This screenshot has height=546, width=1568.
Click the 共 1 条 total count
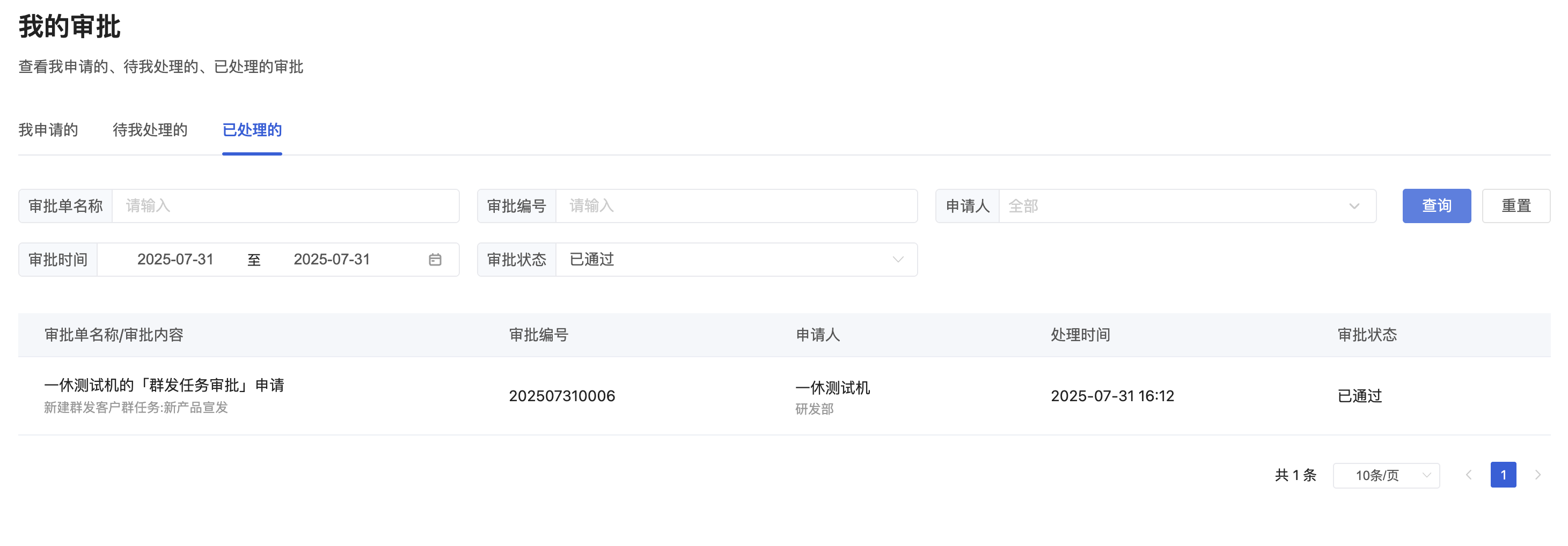1295,475
